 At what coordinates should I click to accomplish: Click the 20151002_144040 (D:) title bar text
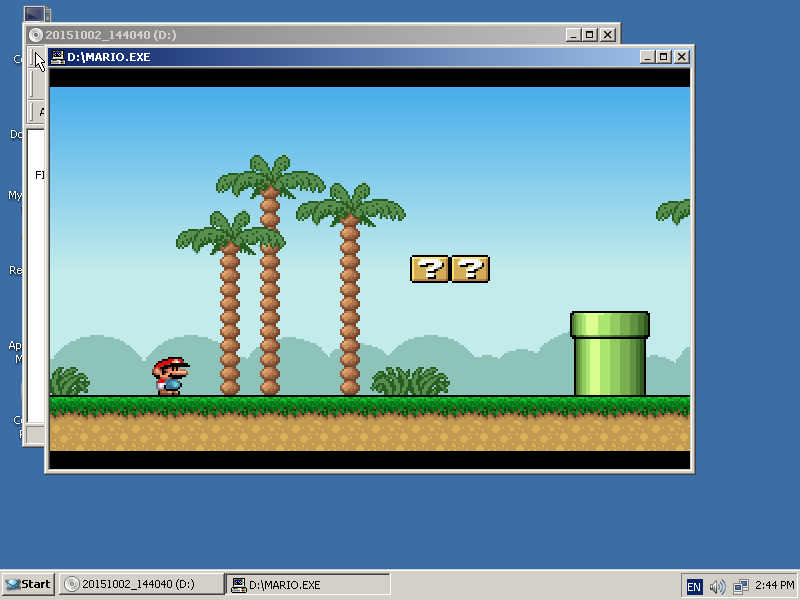tap(111, 35)
